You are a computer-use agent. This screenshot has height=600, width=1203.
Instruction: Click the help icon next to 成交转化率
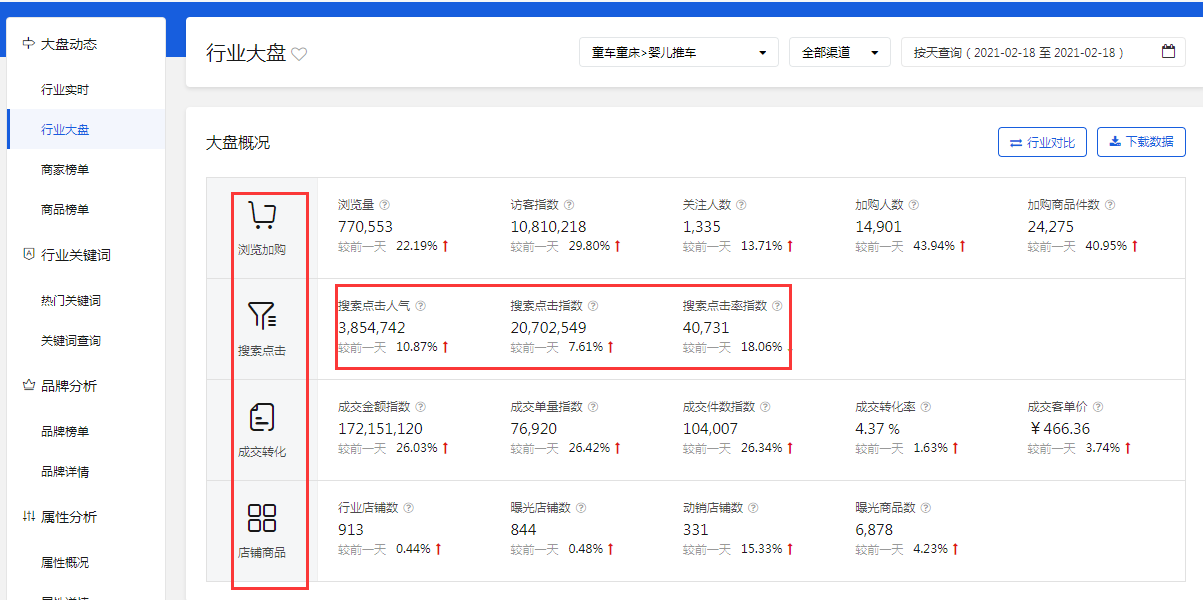(926, 407)
